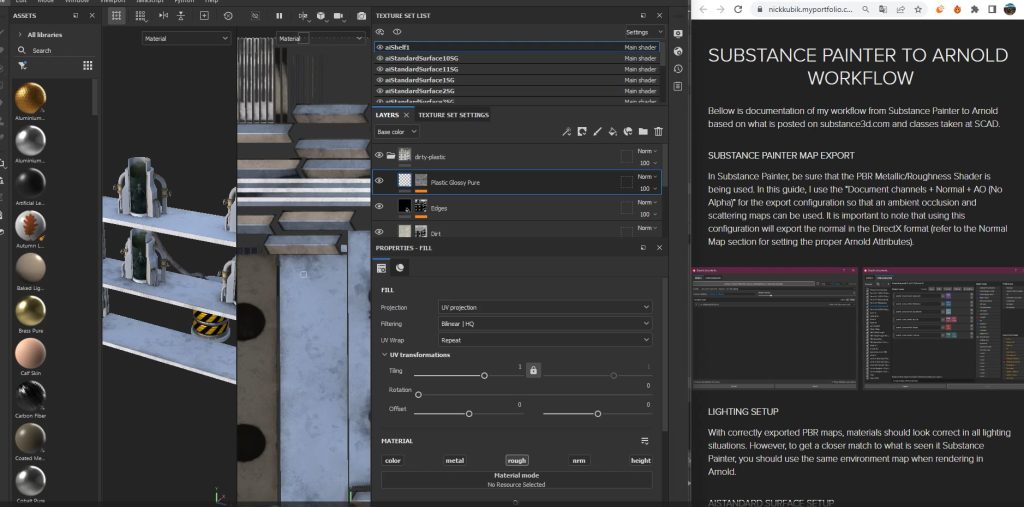The width and height of the screenshot is (1024, 507).
Task: Toggle the nrm material channel button
Action: click(x=579, y=461)
